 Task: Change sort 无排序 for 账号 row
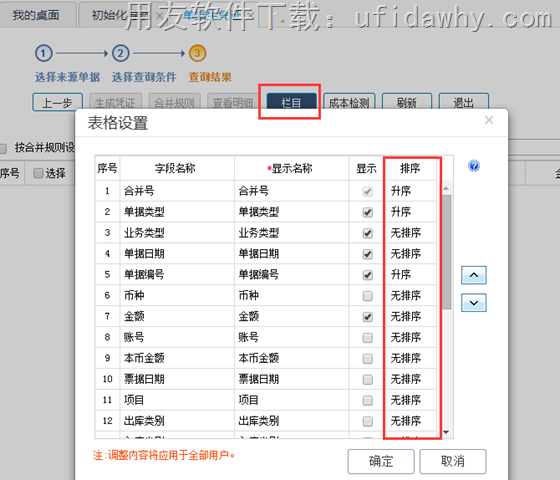pos(411,337)
